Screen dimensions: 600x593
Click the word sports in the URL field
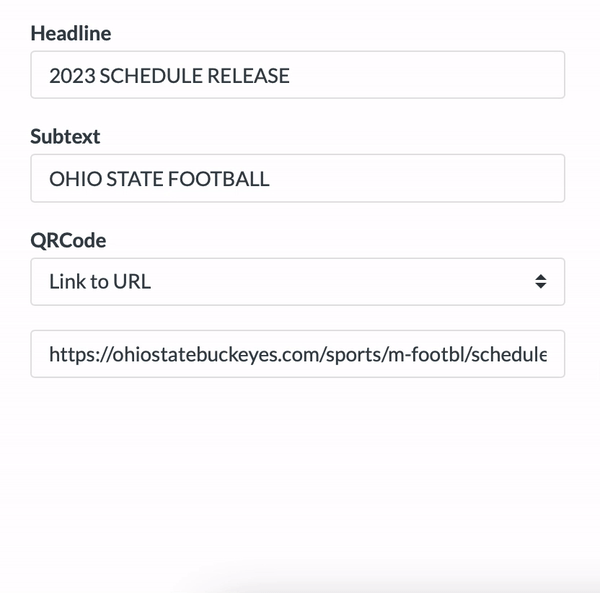pyautogui.click(x=355, y=355)
